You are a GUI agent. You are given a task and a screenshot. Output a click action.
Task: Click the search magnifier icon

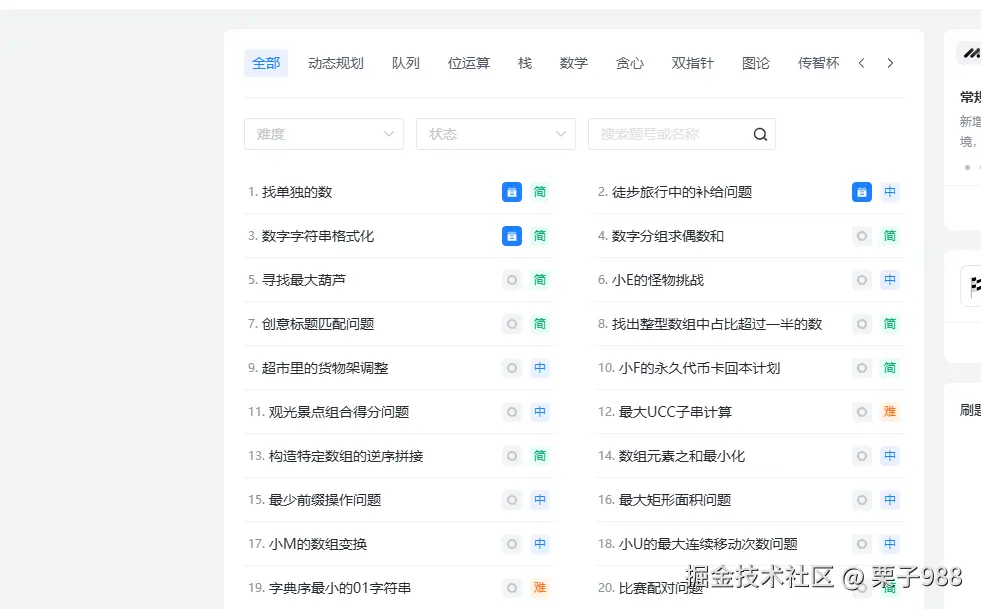click(x=760, y=134)
